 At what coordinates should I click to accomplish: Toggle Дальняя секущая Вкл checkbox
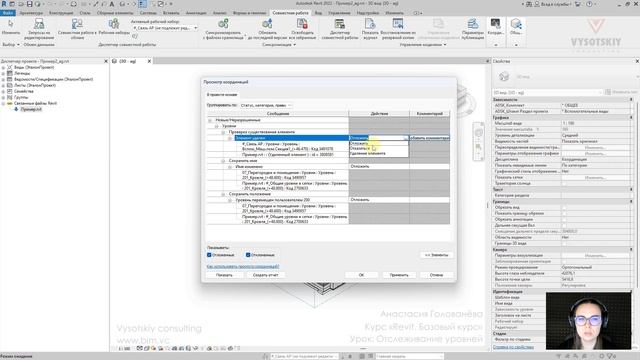click(564, 225)
